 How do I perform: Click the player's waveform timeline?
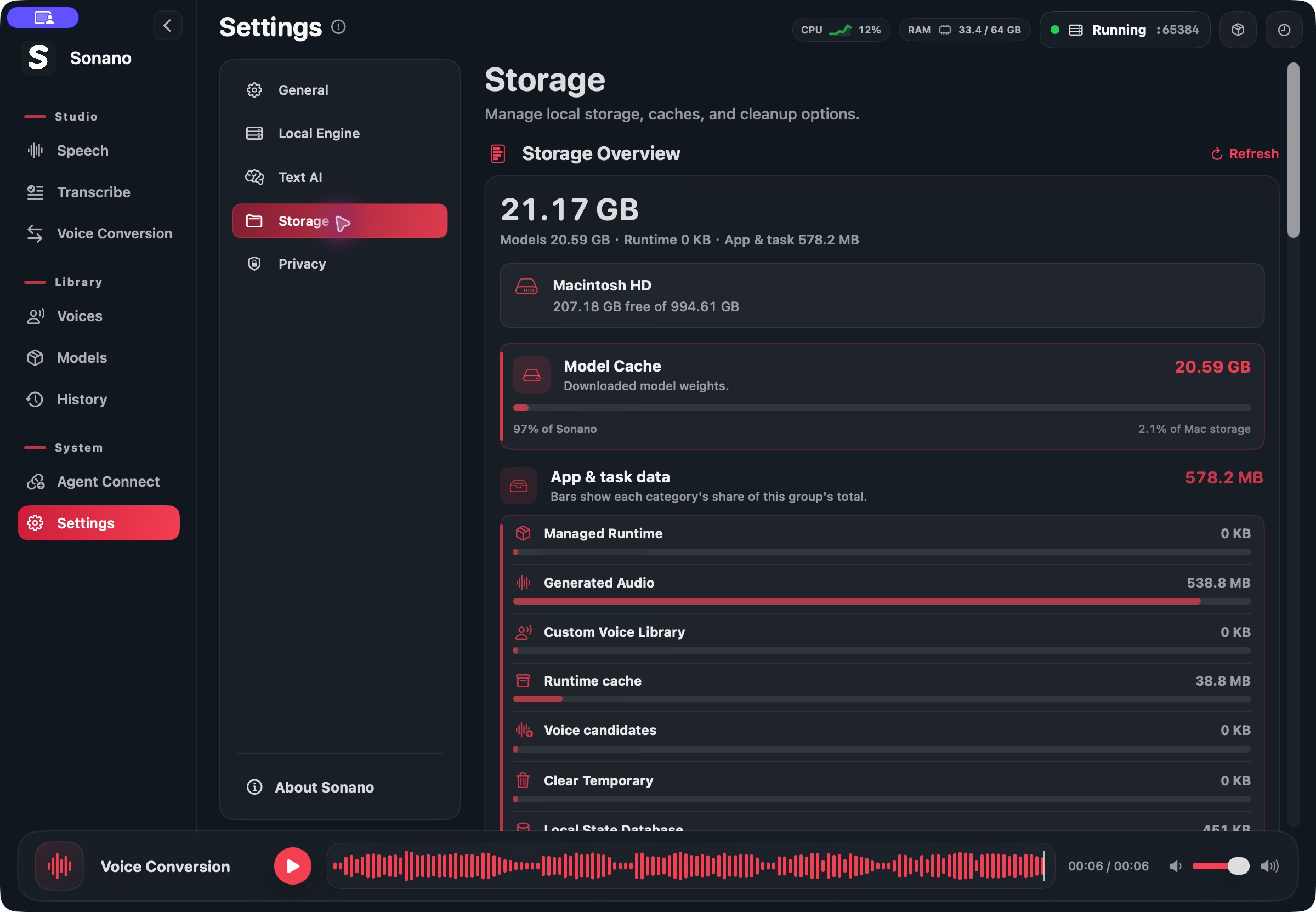(690, 866)
